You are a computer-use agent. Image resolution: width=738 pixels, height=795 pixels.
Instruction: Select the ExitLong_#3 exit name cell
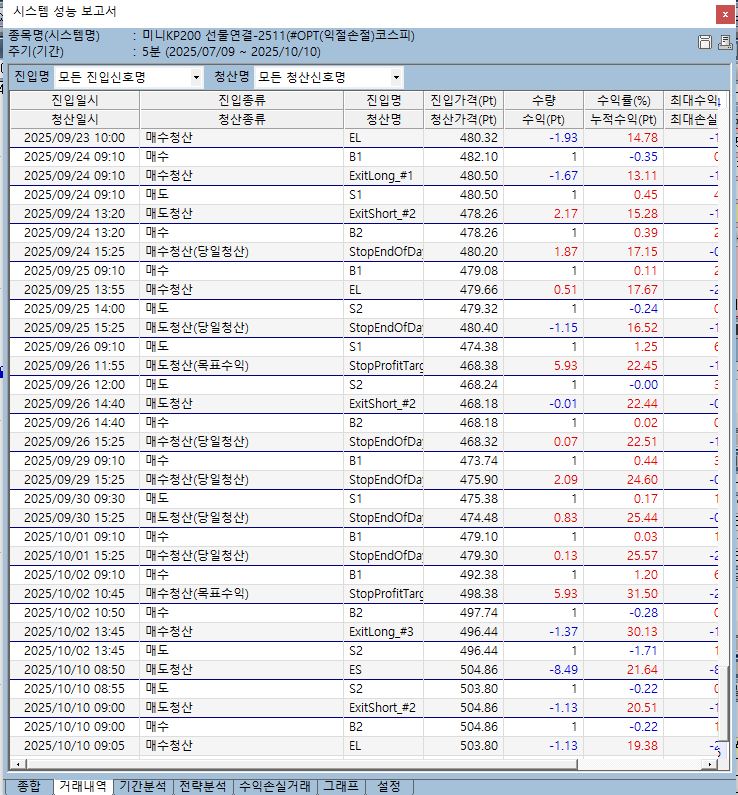coord(383,631)
